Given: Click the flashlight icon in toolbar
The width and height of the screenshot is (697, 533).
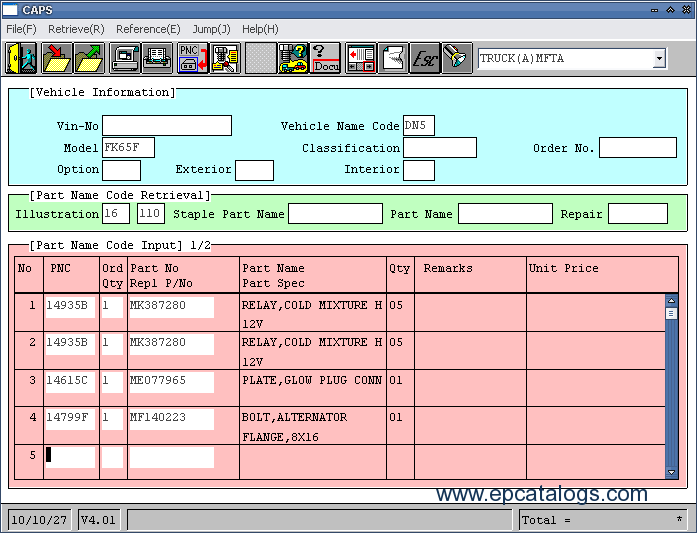Looking at the screenshot, I should coord(456,58).
